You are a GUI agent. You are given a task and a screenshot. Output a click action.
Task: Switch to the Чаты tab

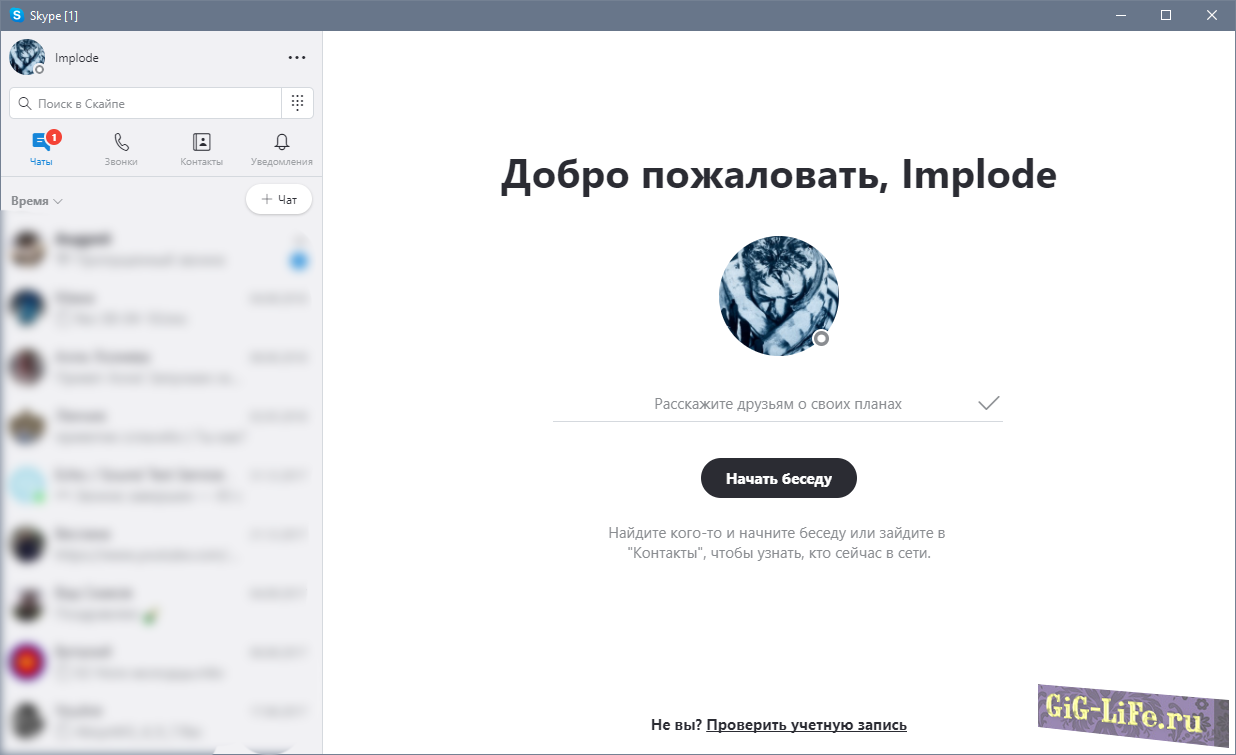click(41, 149)
